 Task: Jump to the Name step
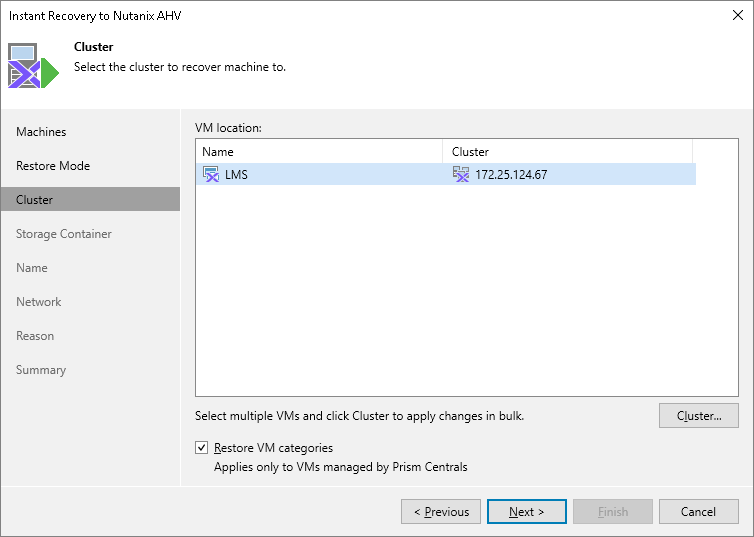coord(32,268)
